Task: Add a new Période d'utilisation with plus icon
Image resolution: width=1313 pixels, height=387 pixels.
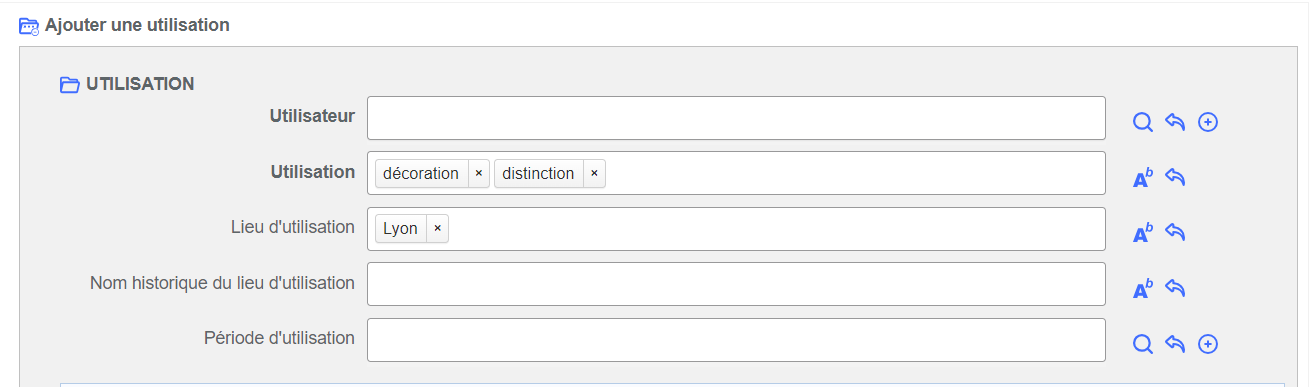Action: pos(1208,344)
